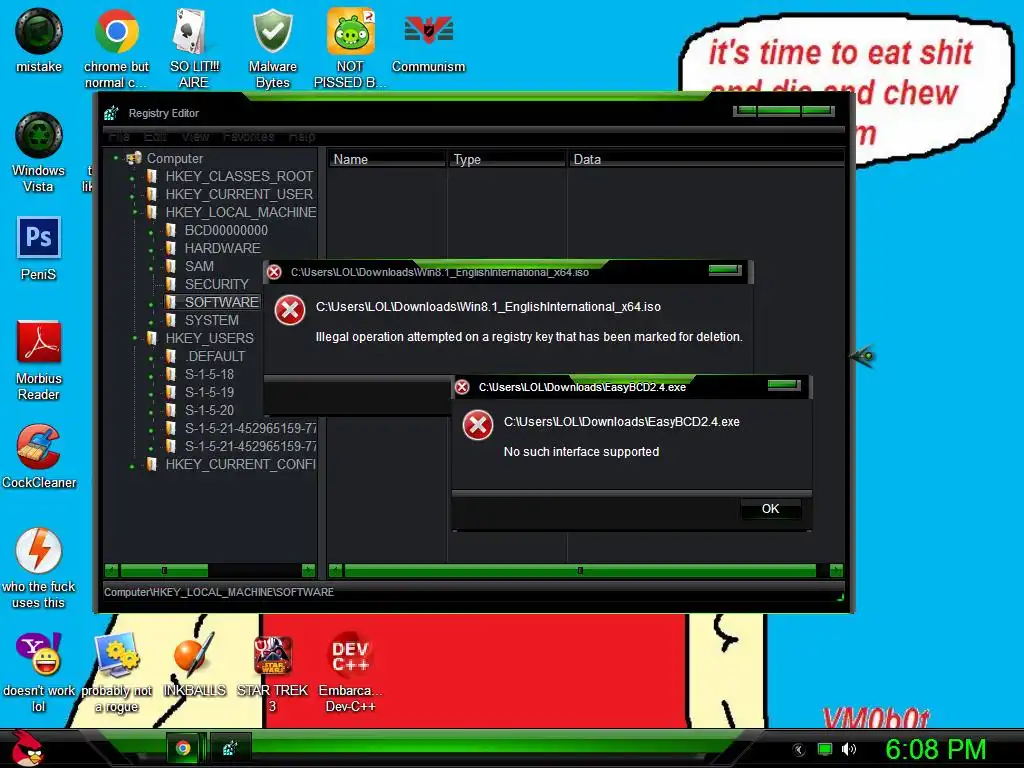Open 'who the fuck uses this' icon
The height and width of the screenshot is (768, 1024).
click(39, 568)
